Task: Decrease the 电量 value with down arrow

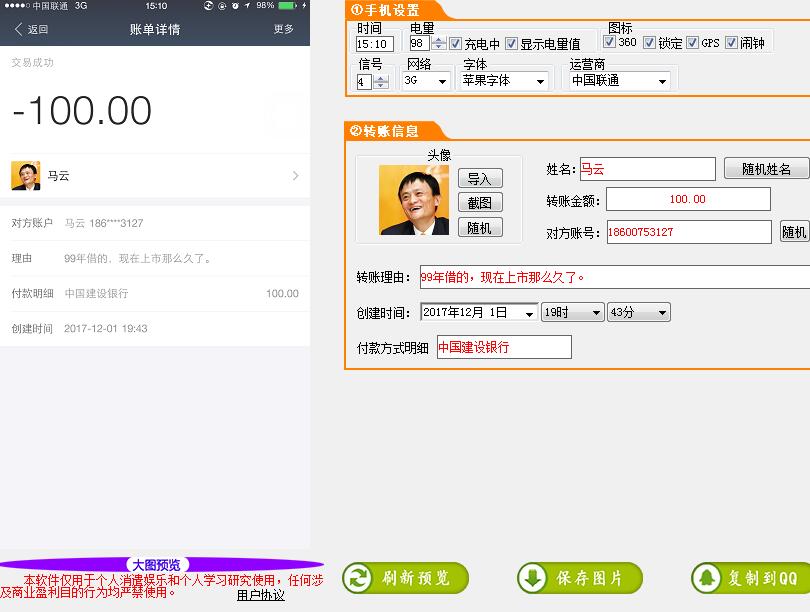Action: point(439,47)
